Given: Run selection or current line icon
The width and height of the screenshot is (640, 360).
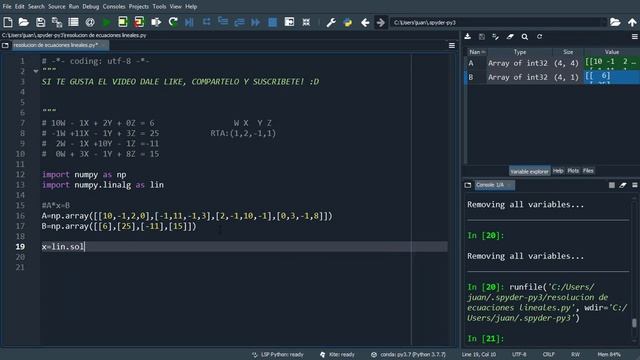Looking at the screenshot, I should 156,22.
